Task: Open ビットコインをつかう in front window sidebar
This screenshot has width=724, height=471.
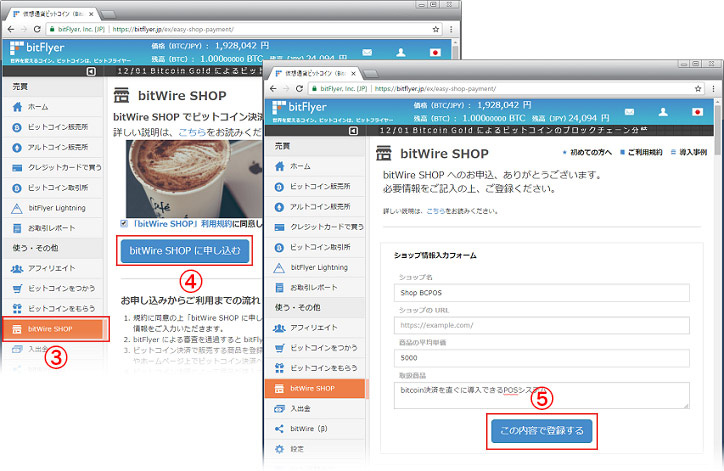Action: [x=315, y=348]
